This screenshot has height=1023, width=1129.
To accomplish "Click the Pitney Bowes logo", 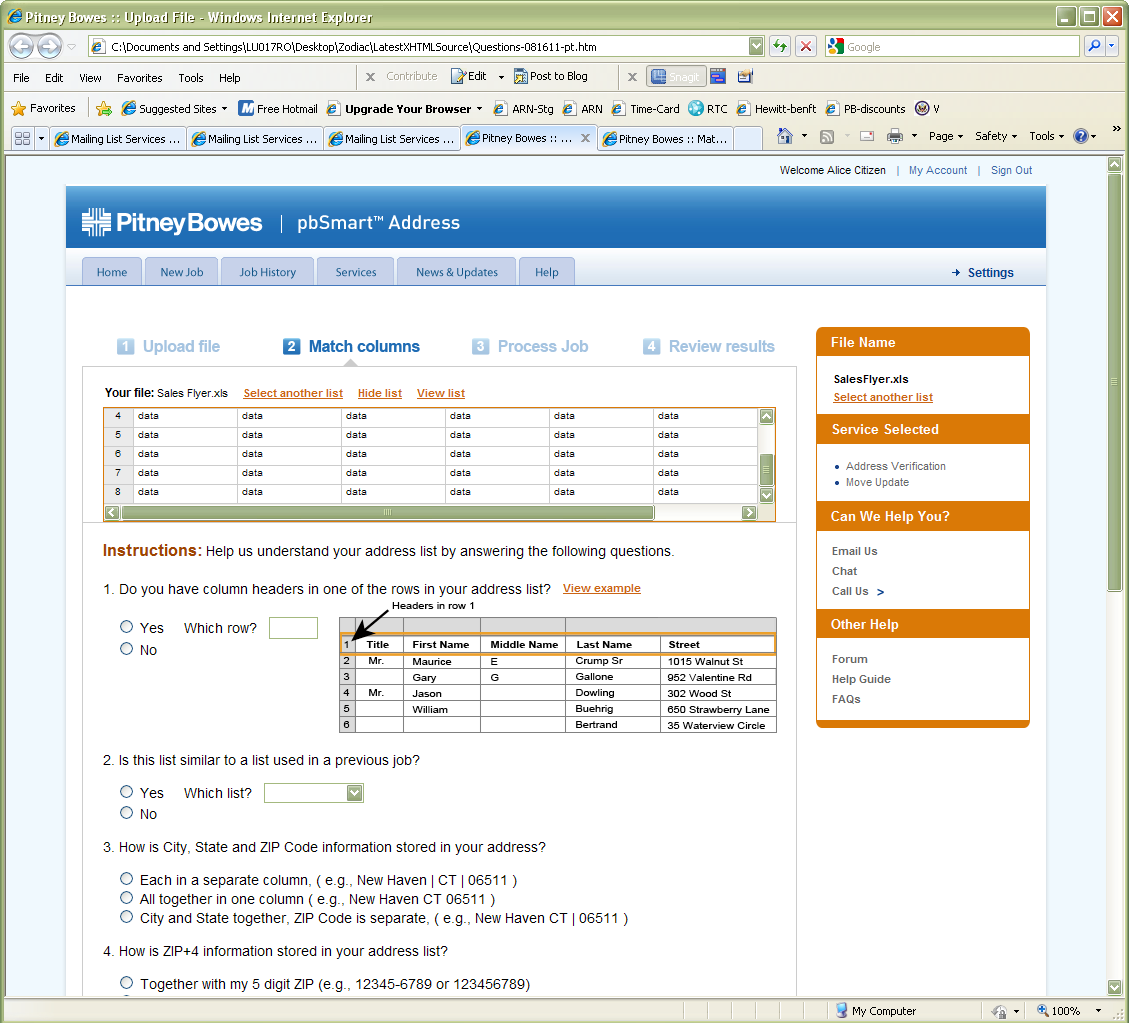I will [x=171, y=222].
